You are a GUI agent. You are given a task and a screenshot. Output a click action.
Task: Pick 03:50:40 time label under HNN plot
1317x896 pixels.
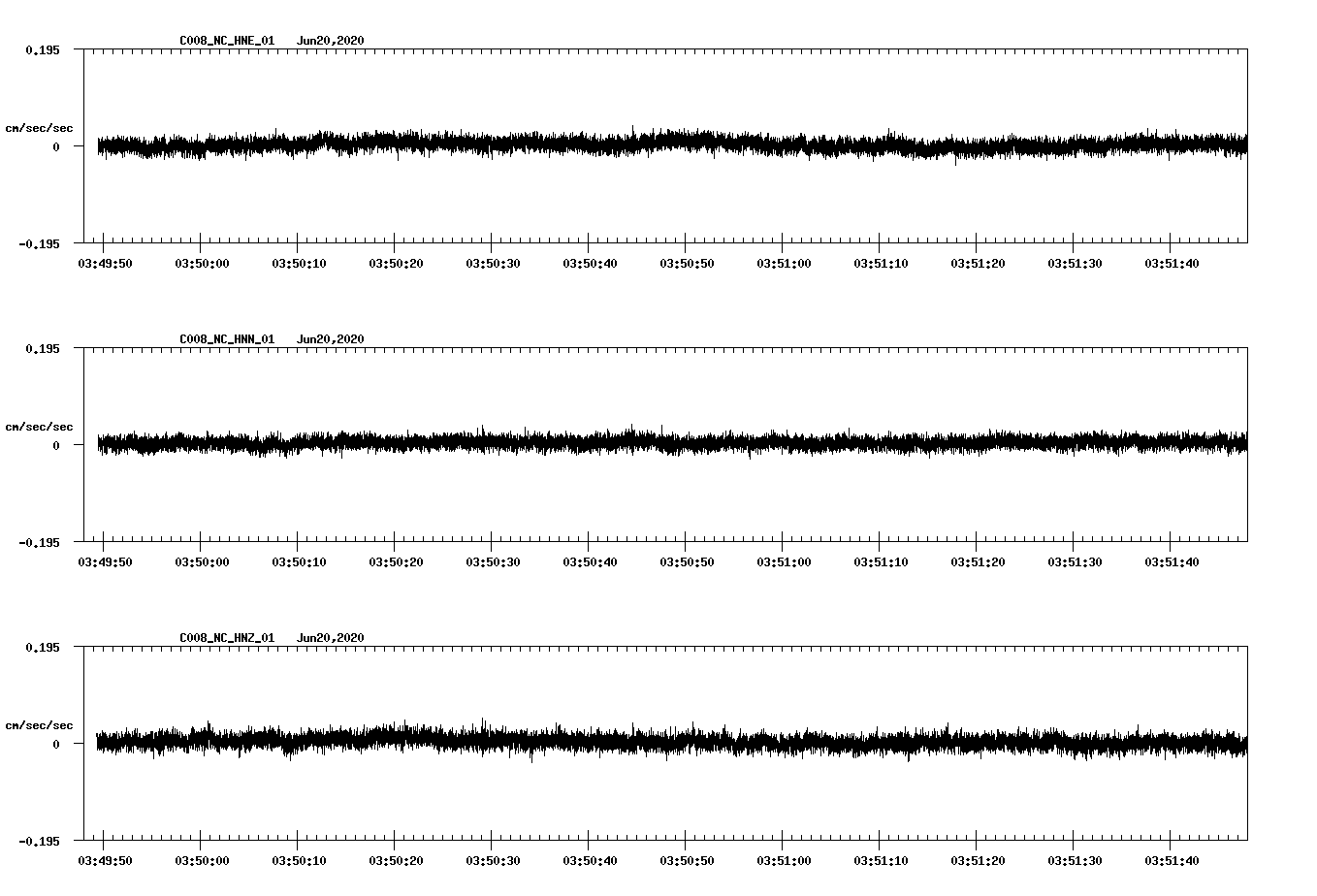coord(590,562)
